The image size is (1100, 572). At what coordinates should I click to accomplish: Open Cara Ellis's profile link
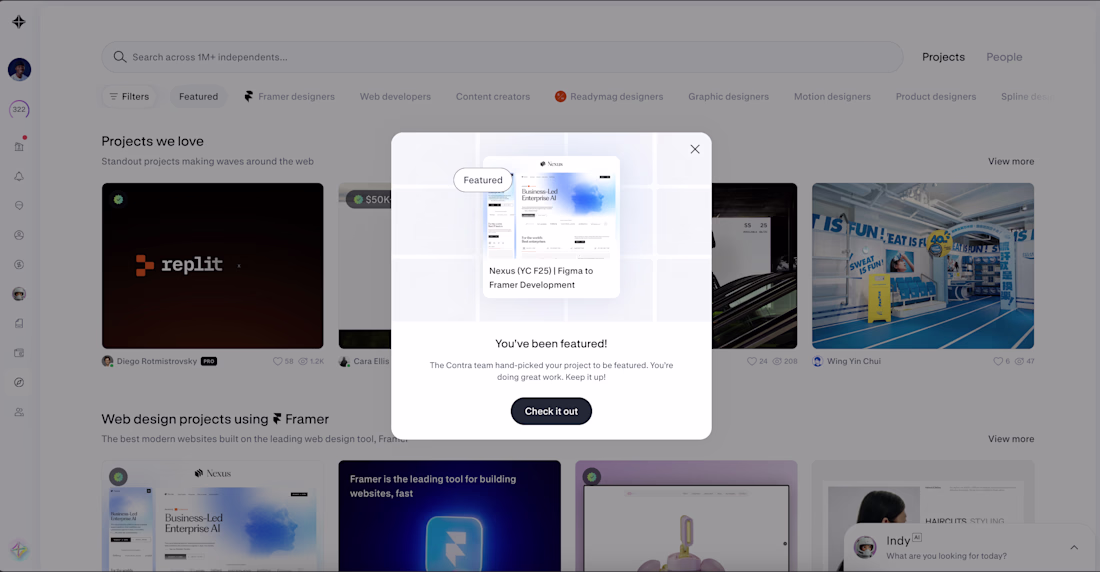pos(370,361)
